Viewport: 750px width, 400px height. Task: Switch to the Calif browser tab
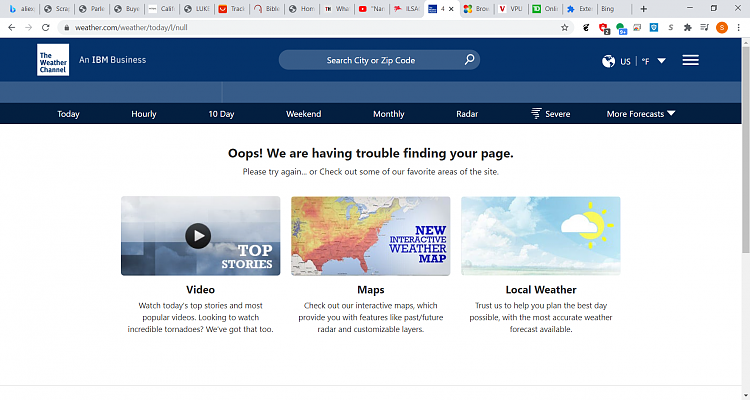point(162,9)
